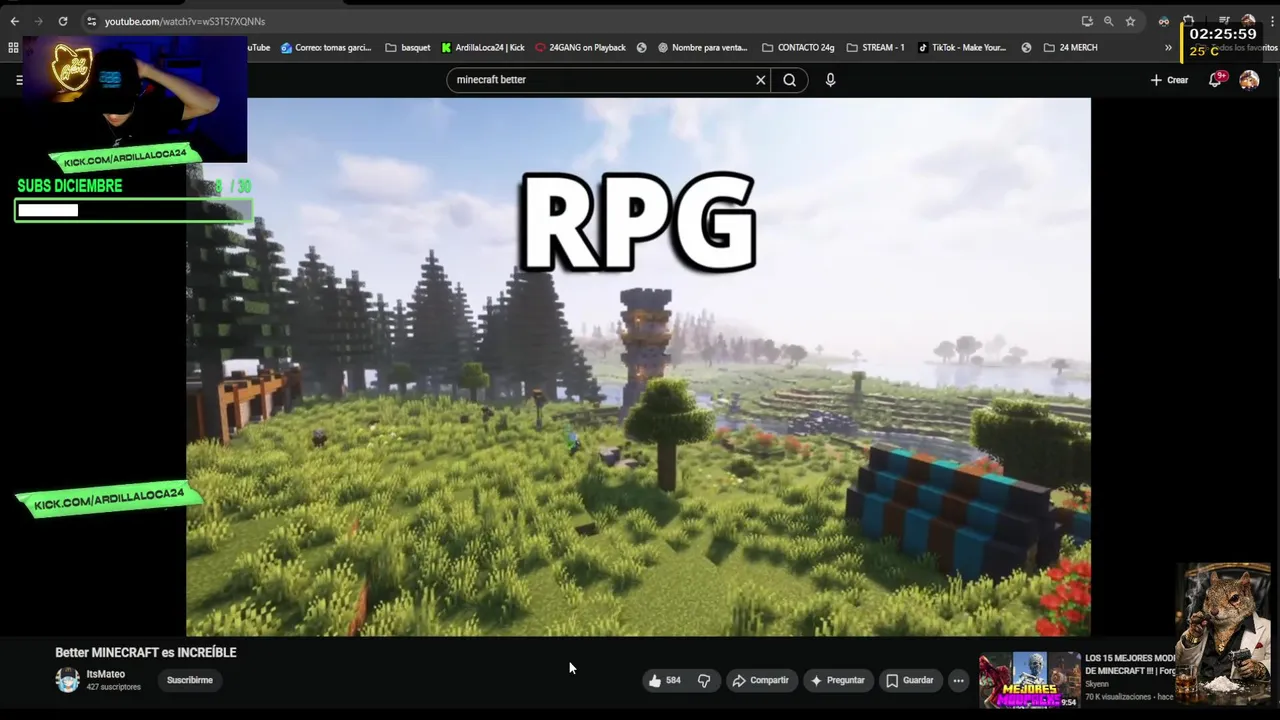The image size is (1280, 720).
Task: Open the Nombre para venta... bookmark
Action: click(702, 47)
